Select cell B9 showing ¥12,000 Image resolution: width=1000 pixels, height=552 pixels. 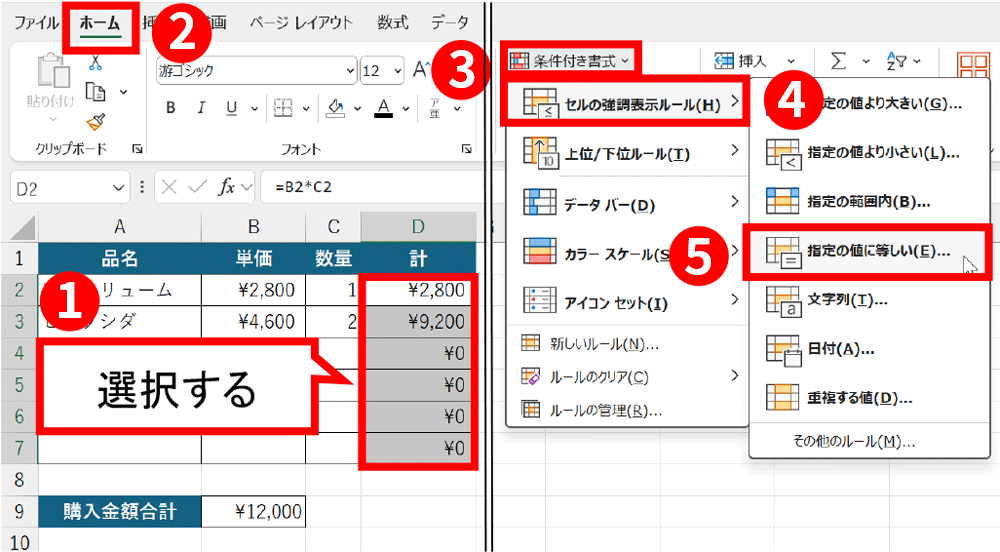point(253,511)
